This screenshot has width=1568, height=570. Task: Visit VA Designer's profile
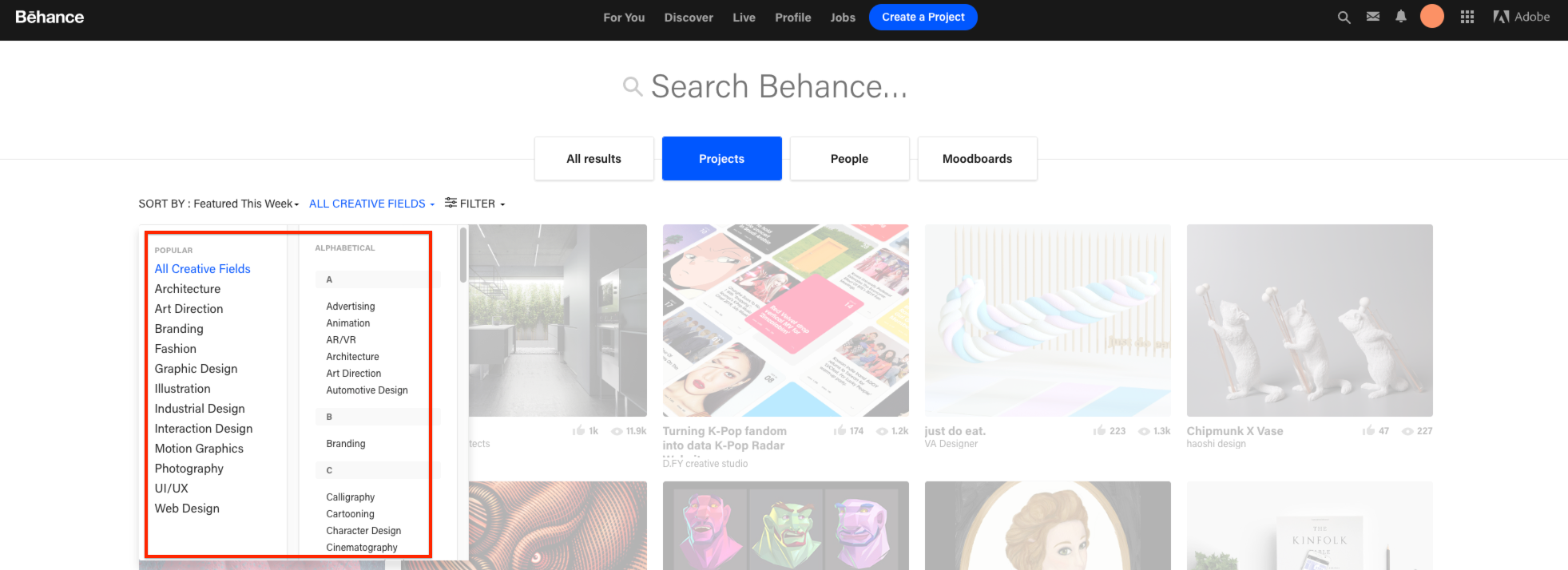951,444
